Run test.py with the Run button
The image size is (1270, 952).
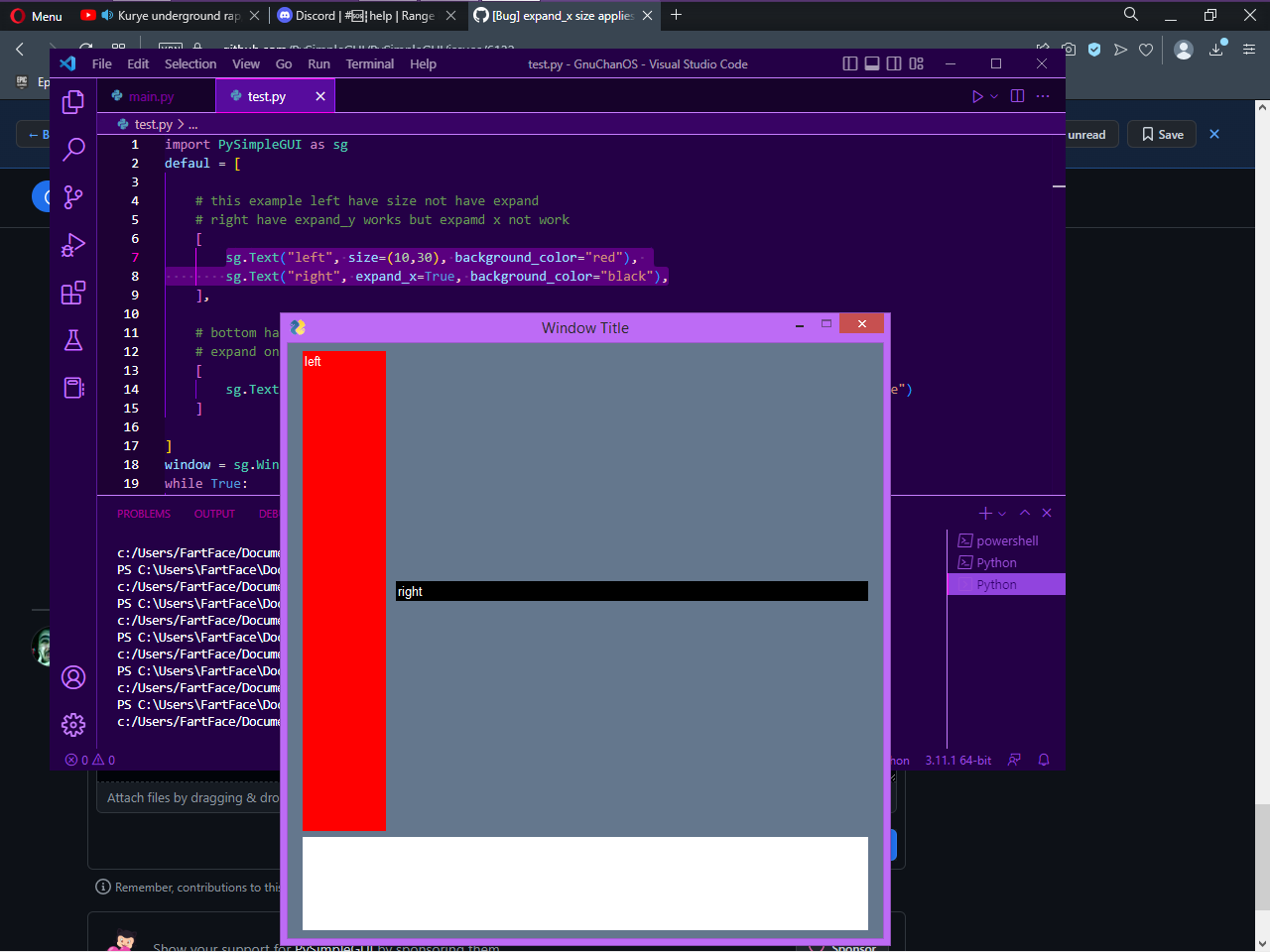point(976,95)
